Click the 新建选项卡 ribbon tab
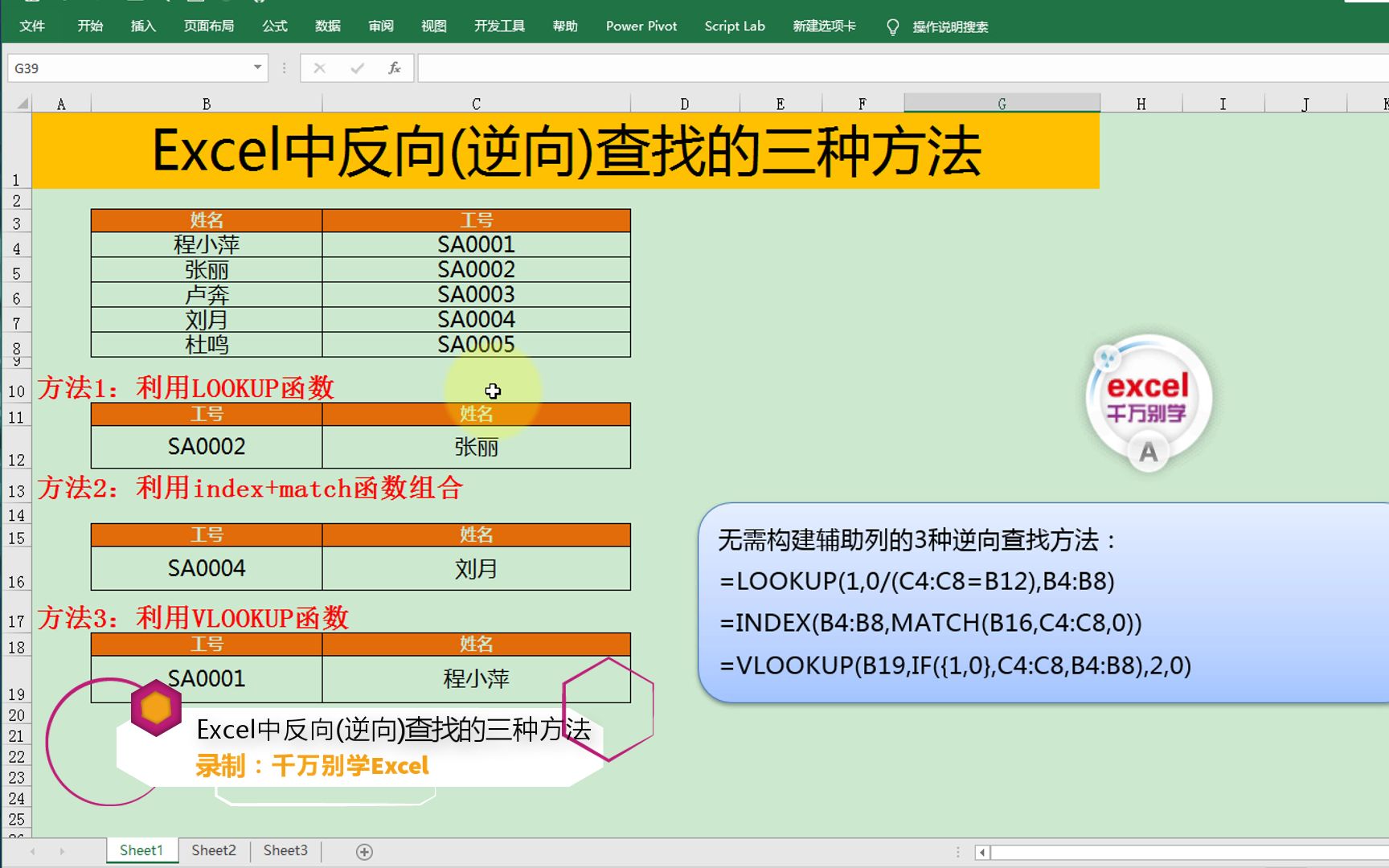This screenshot has height=868, width=1389. 824,26
